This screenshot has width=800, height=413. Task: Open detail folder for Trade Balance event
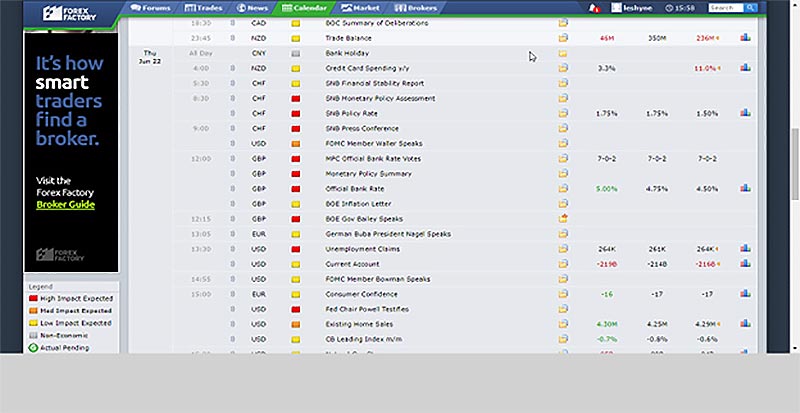pyautogui.click(x=563, y=37)
